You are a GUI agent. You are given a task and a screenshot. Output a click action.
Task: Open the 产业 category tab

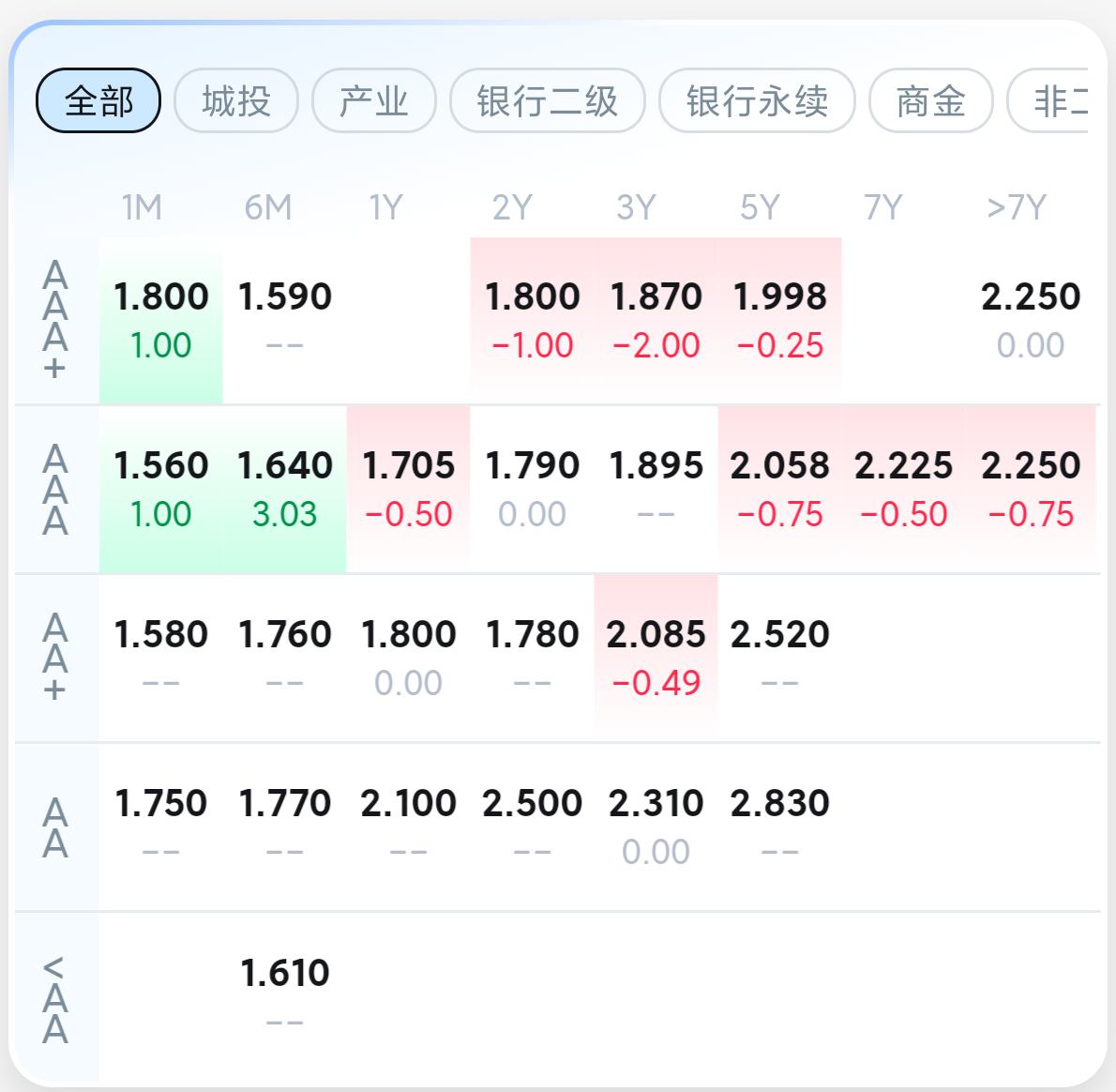373,100
